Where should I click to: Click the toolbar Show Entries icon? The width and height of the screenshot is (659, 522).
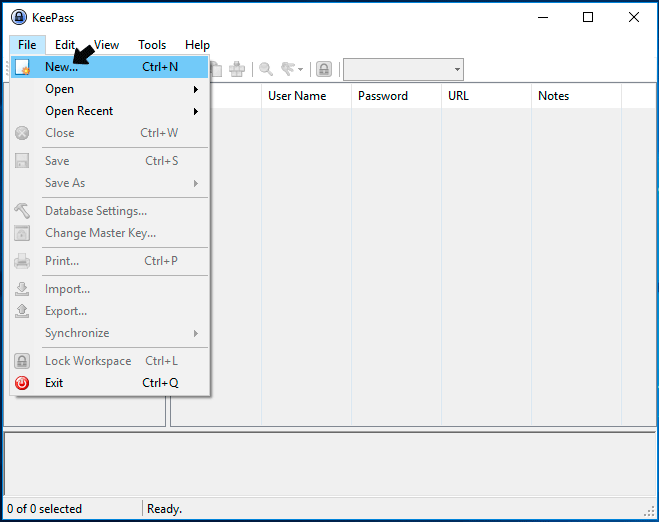point(288,69)
